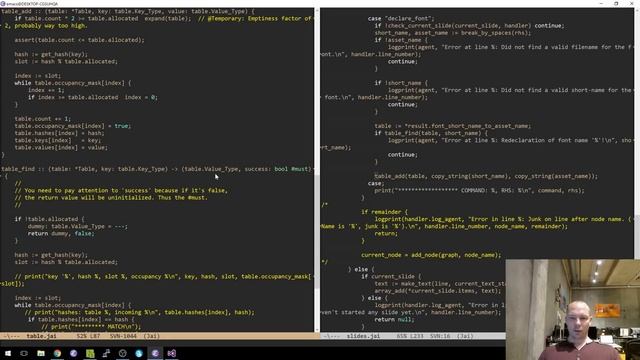Click the highlighted active Emacs taskbar icon
Screen dimensions: 640x360
[155, 353]
